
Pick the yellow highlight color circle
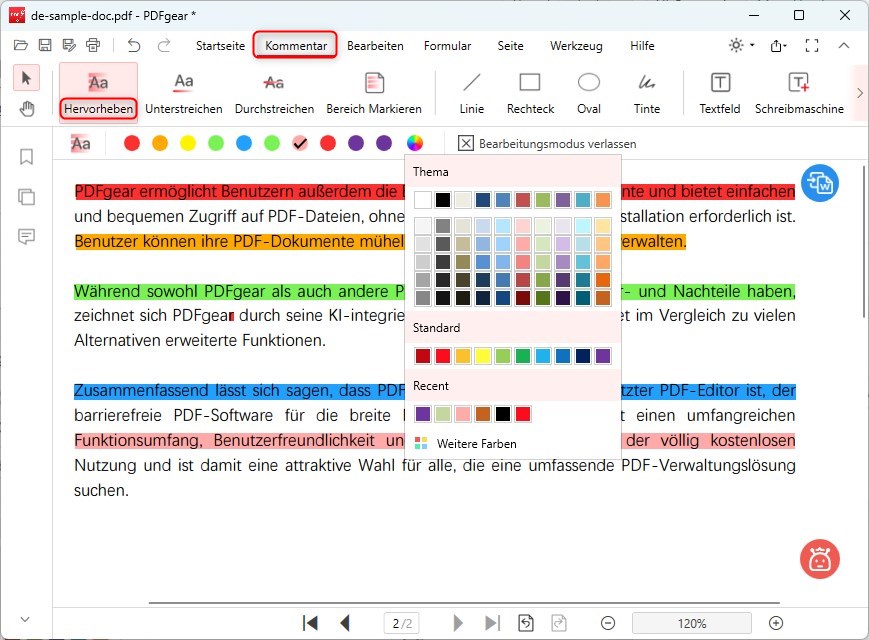pyautogui.click(x=188, y=143)
